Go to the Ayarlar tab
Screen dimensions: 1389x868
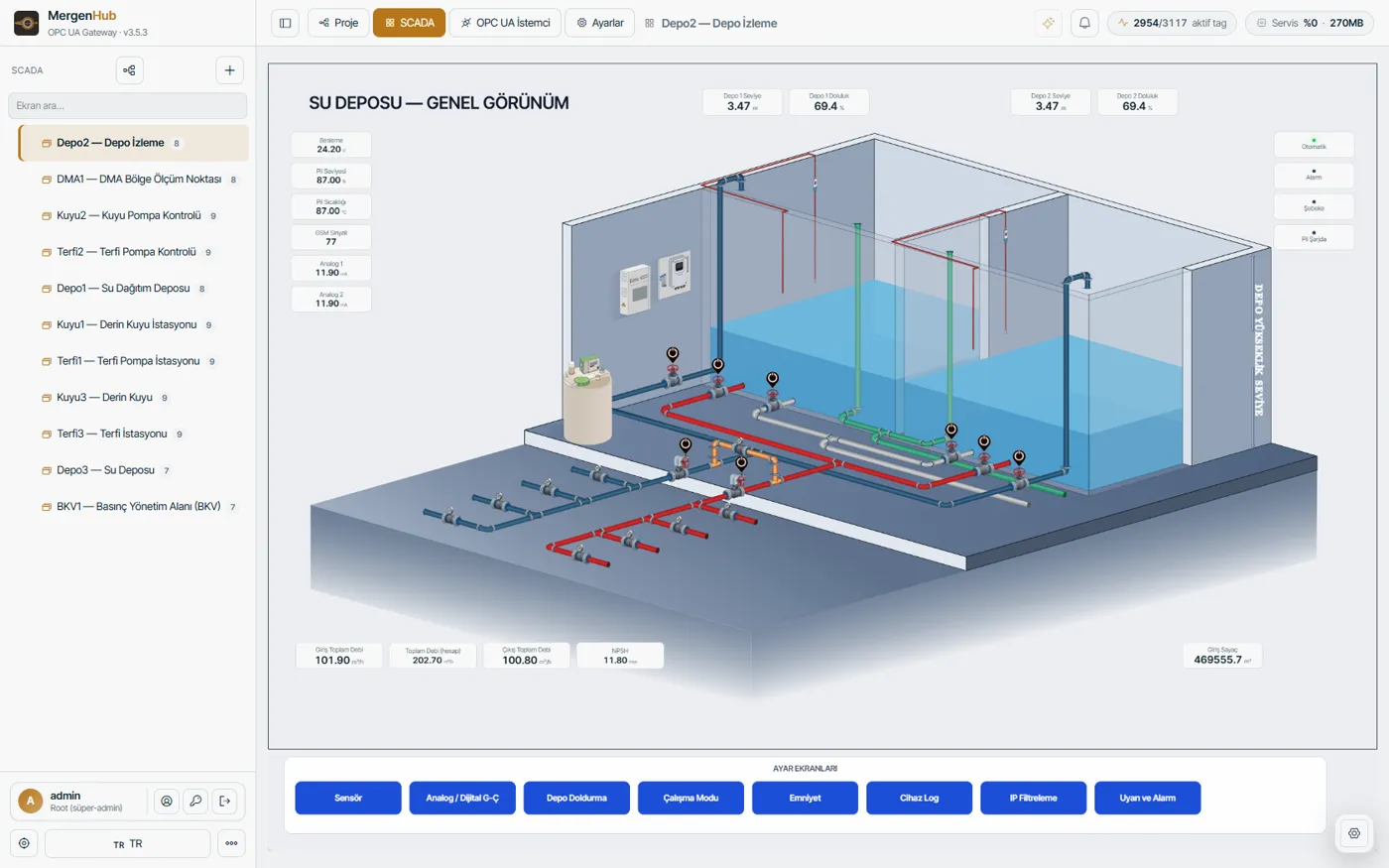(x=600, y=23)
